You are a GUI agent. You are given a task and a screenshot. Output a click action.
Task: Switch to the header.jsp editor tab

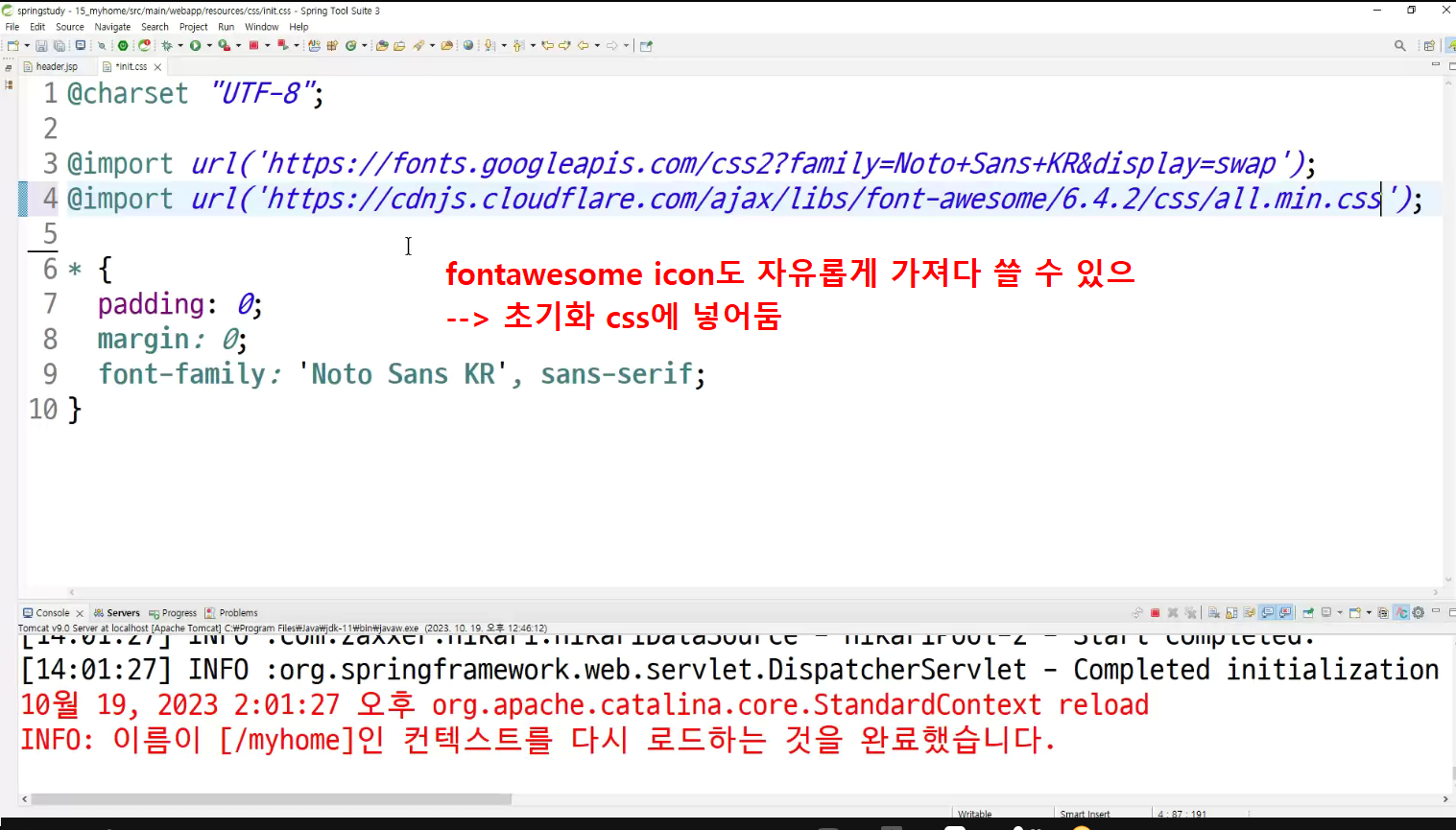pyautogui.click(x=57, y=66)
